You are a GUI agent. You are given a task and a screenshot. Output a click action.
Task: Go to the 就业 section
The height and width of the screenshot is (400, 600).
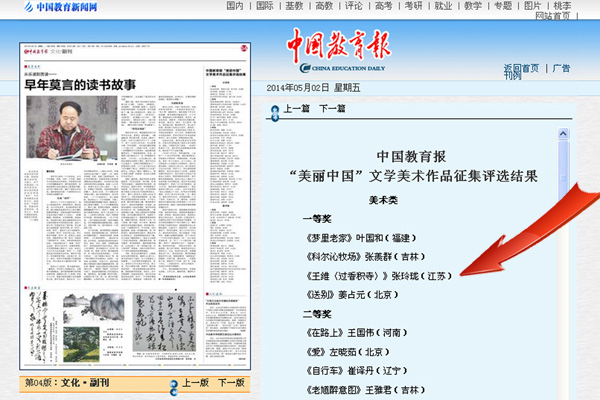point(443,6)
